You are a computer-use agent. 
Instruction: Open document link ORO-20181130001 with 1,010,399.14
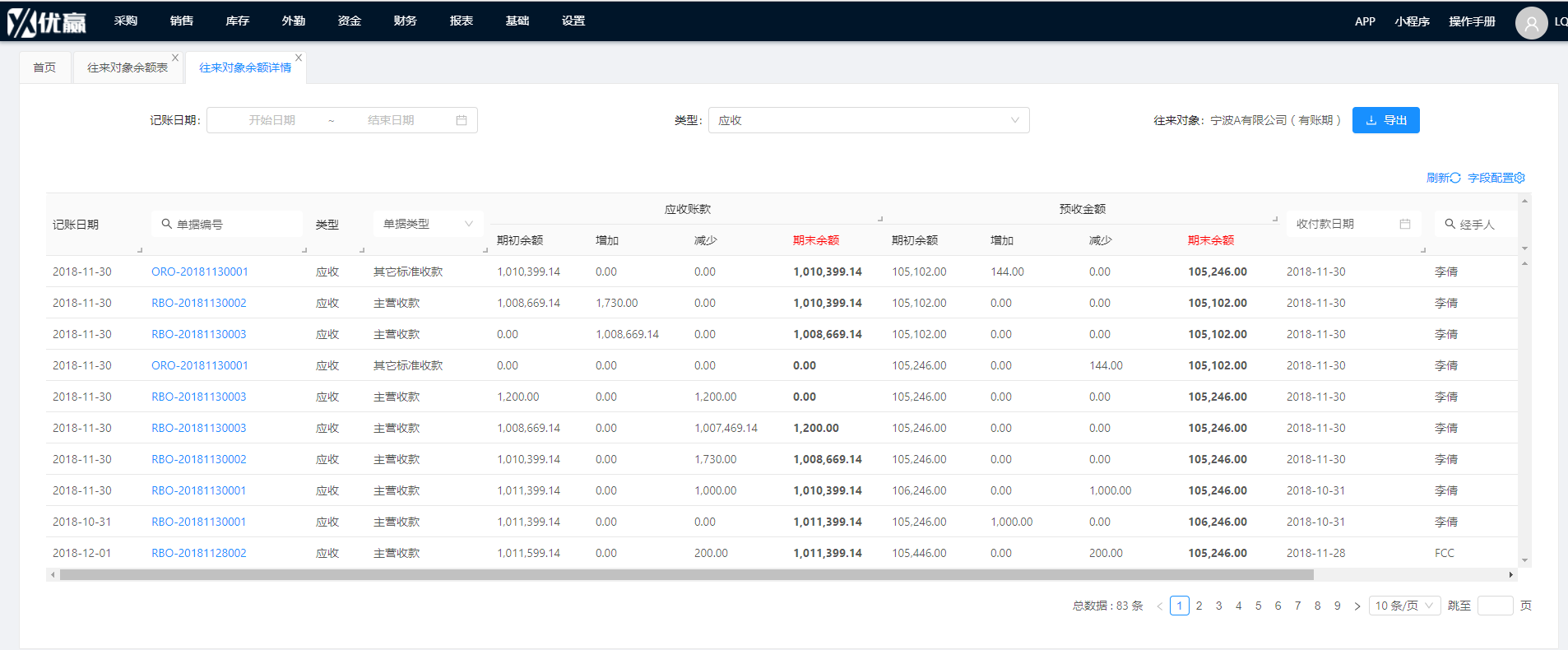click(x=200, y=272)
